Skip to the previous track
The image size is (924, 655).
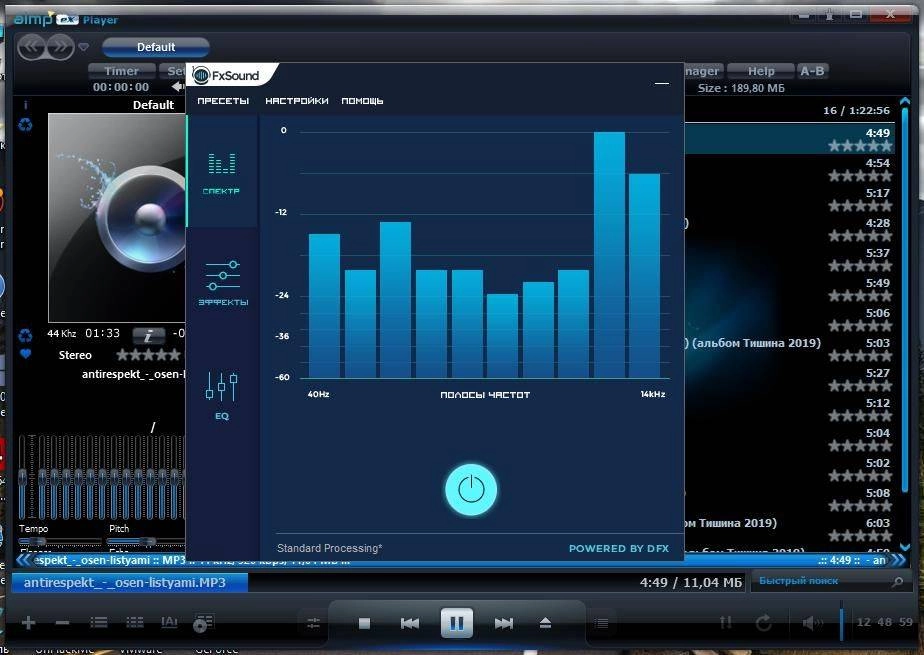410,623
